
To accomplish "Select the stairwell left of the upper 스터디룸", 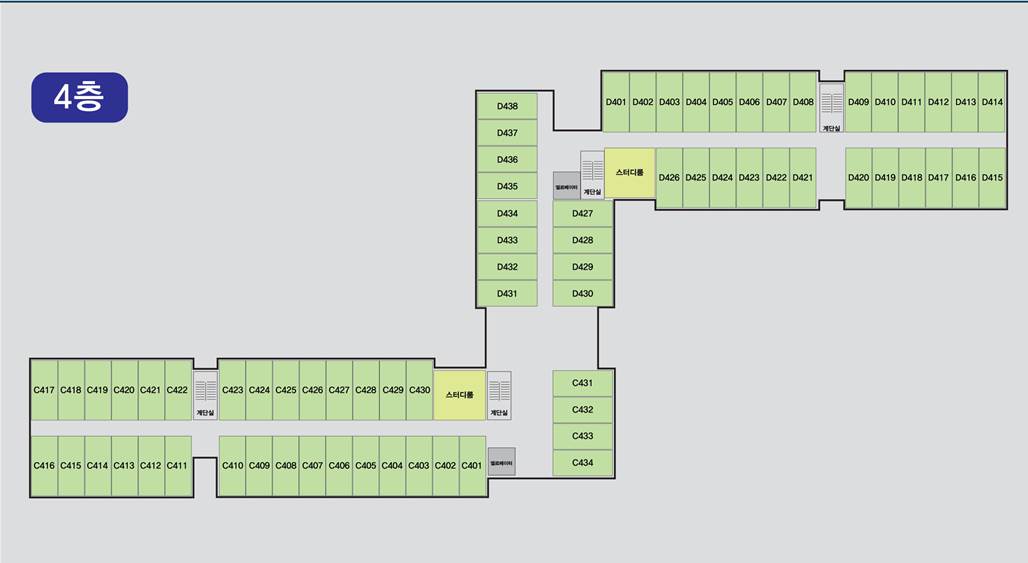I will 592,175.
